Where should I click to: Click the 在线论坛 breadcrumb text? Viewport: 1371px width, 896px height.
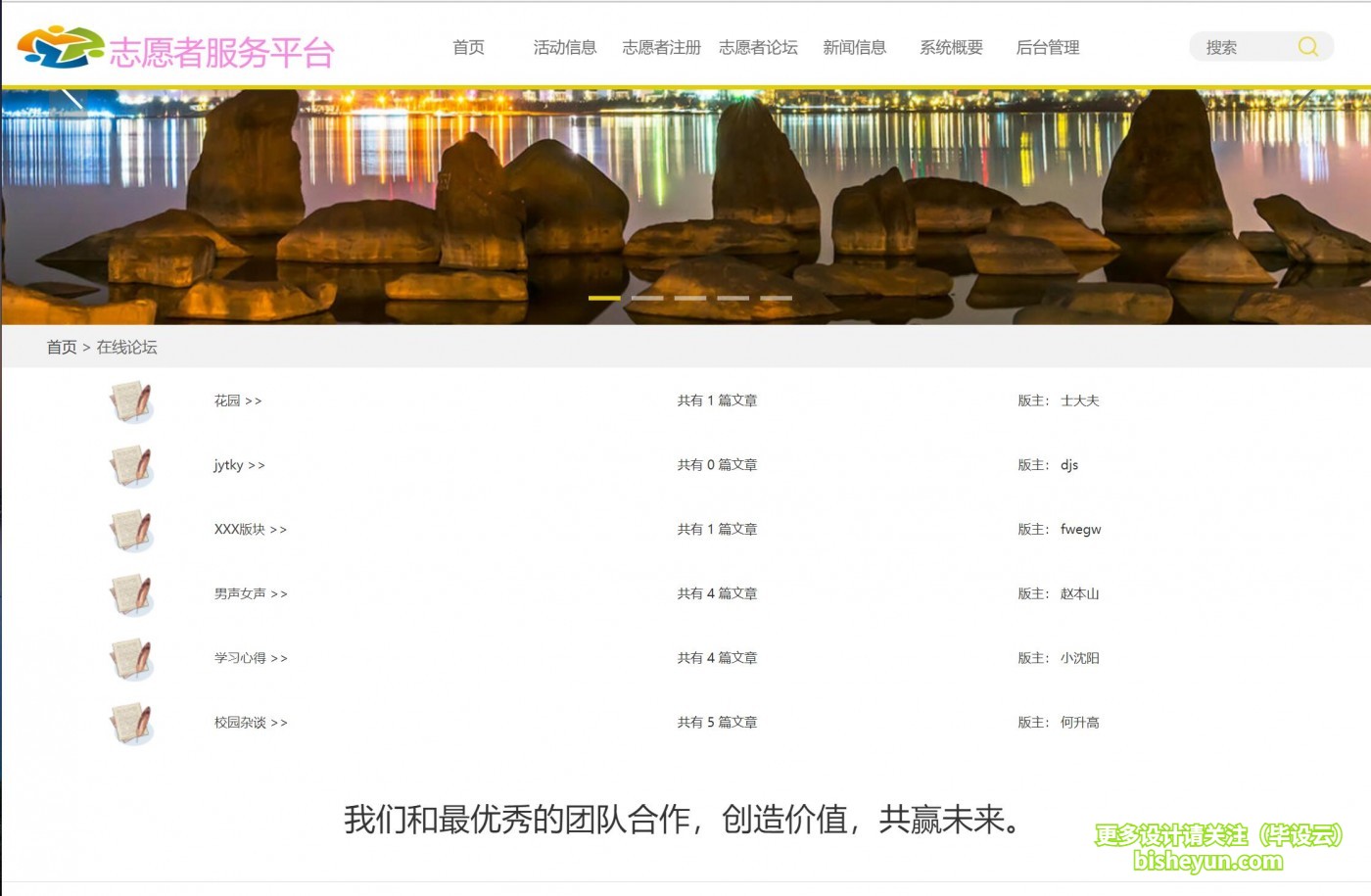pos(126,347)
